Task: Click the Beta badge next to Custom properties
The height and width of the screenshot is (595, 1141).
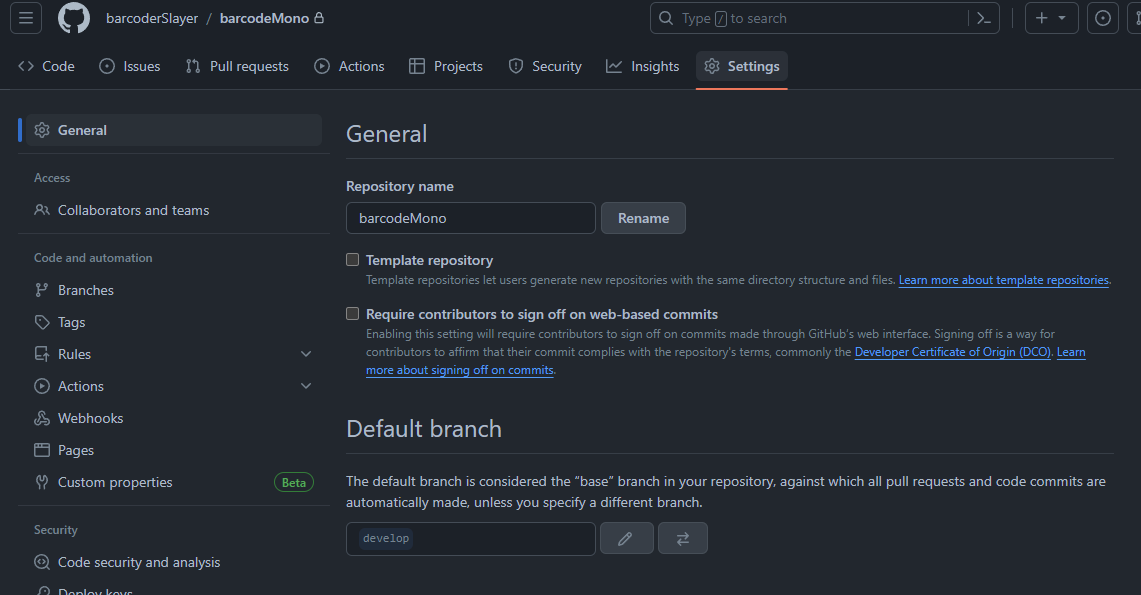Action: point(293,482)
